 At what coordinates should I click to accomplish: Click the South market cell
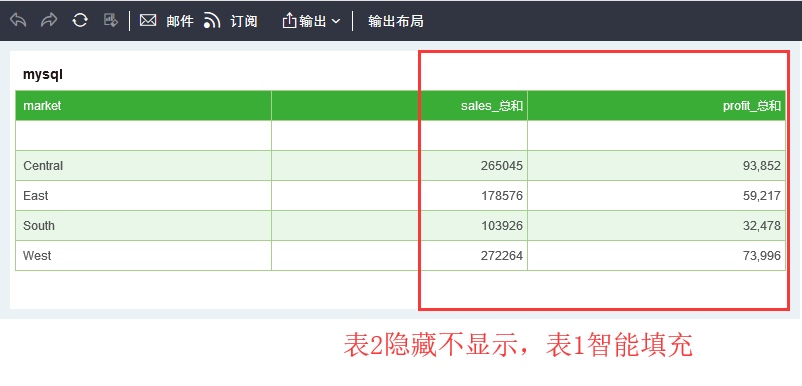pos(144,225)
